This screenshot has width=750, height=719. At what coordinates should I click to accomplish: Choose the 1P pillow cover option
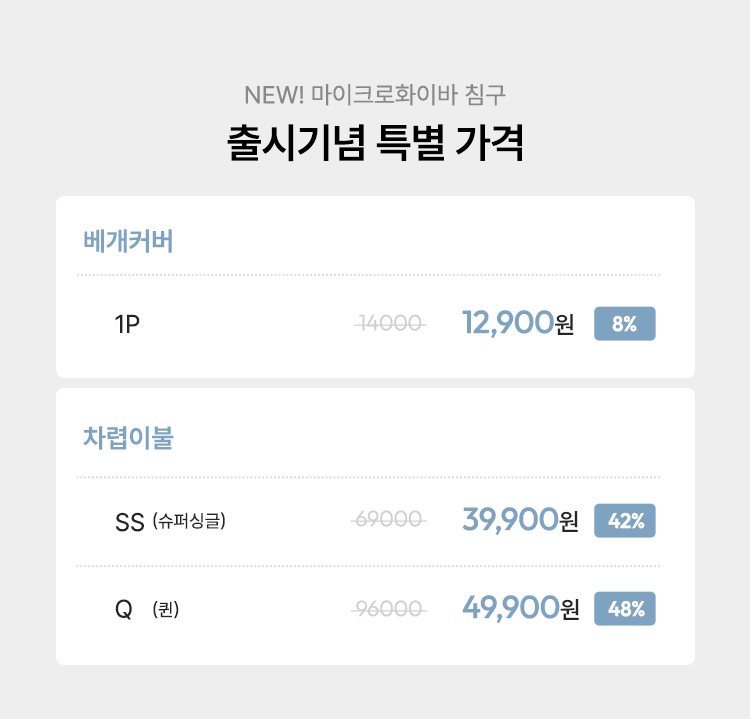127,324
